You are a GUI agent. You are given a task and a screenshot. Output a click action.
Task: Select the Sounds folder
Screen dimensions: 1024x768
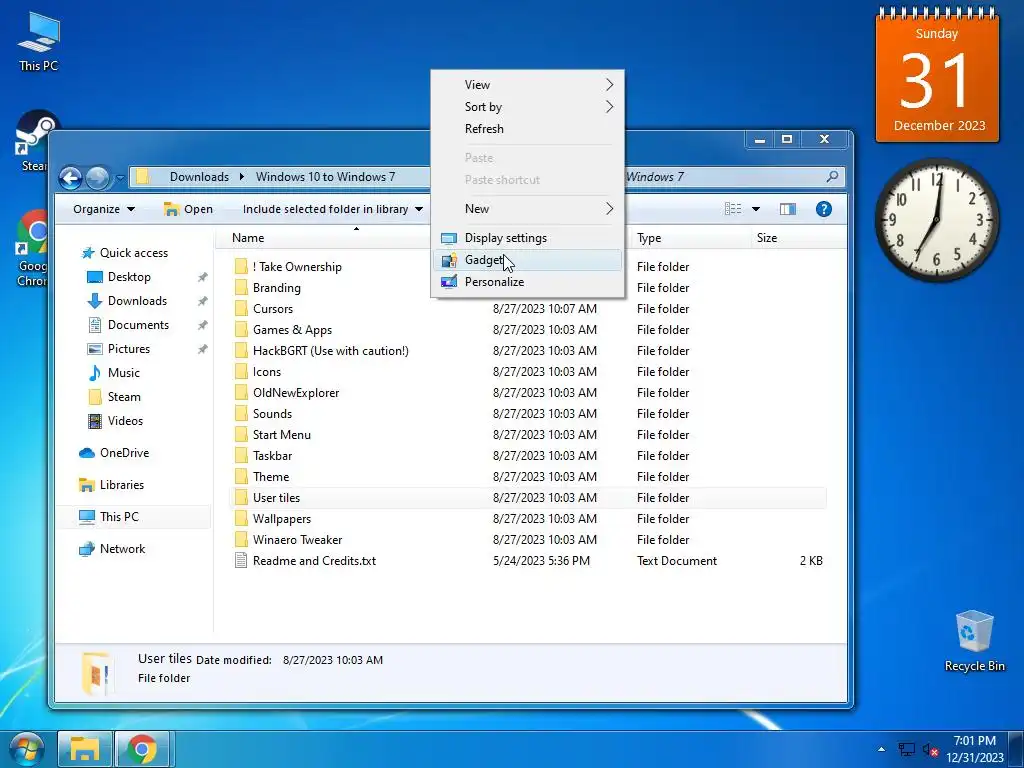(272, 413)
